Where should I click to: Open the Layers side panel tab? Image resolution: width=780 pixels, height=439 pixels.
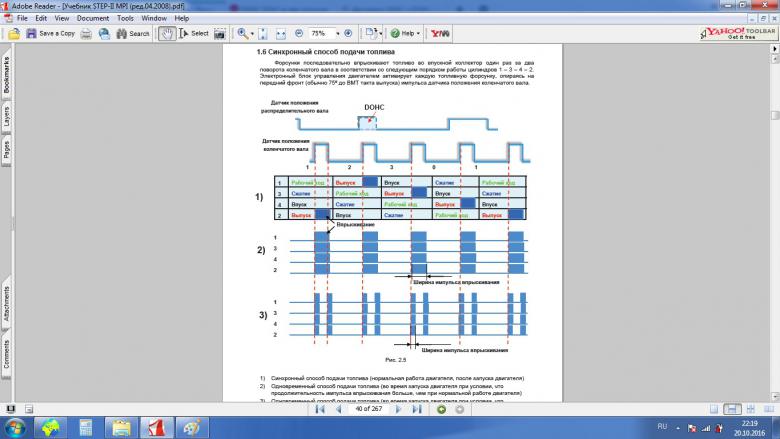tap(6, 117)
